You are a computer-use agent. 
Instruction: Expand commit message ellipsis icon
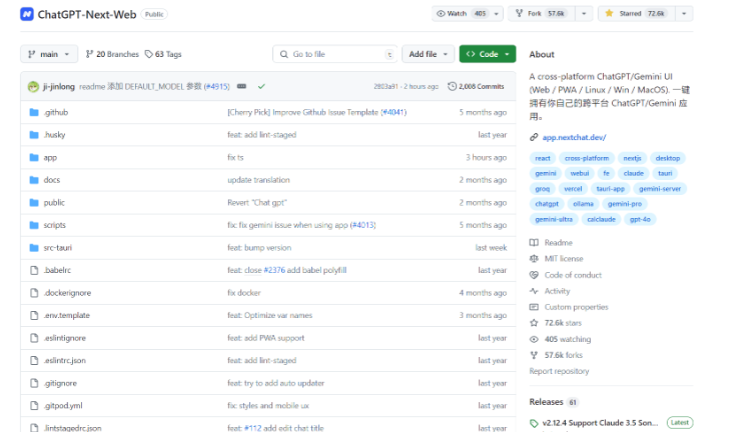[242, 87]
